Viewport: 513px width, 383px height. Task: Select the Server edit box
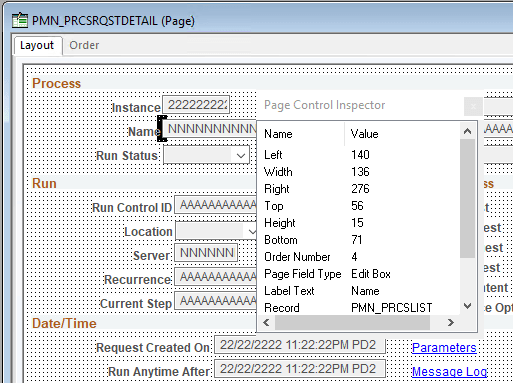[206, 253]
